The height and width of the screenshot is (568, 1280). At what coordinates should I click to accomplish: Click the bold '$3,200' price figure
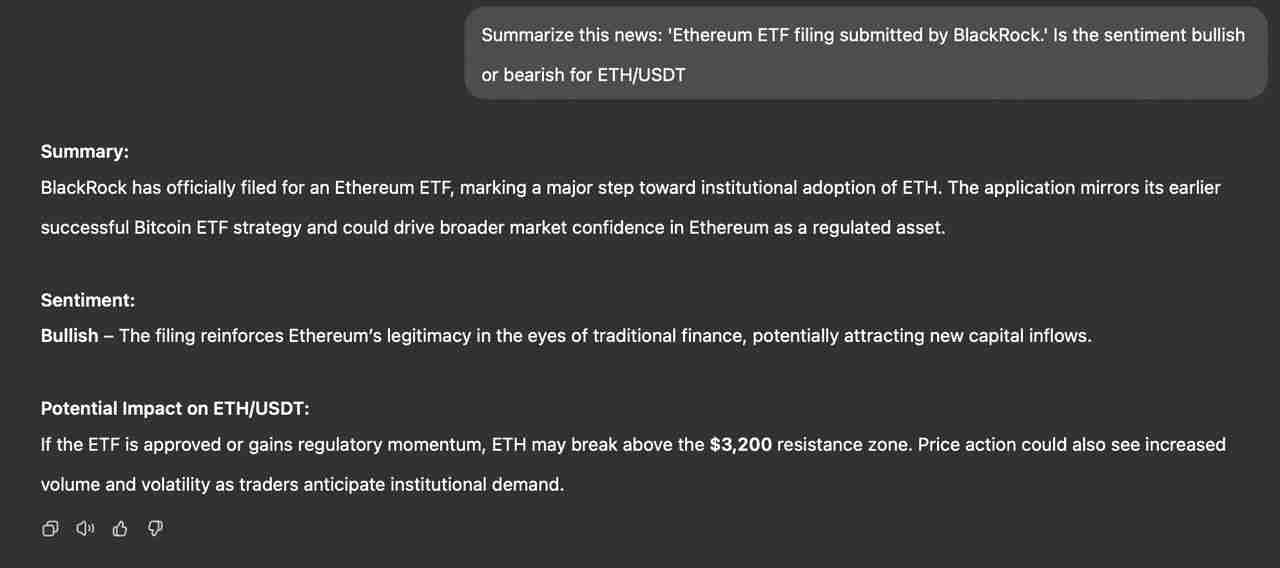pyautogui.click(x=740, y=444)
